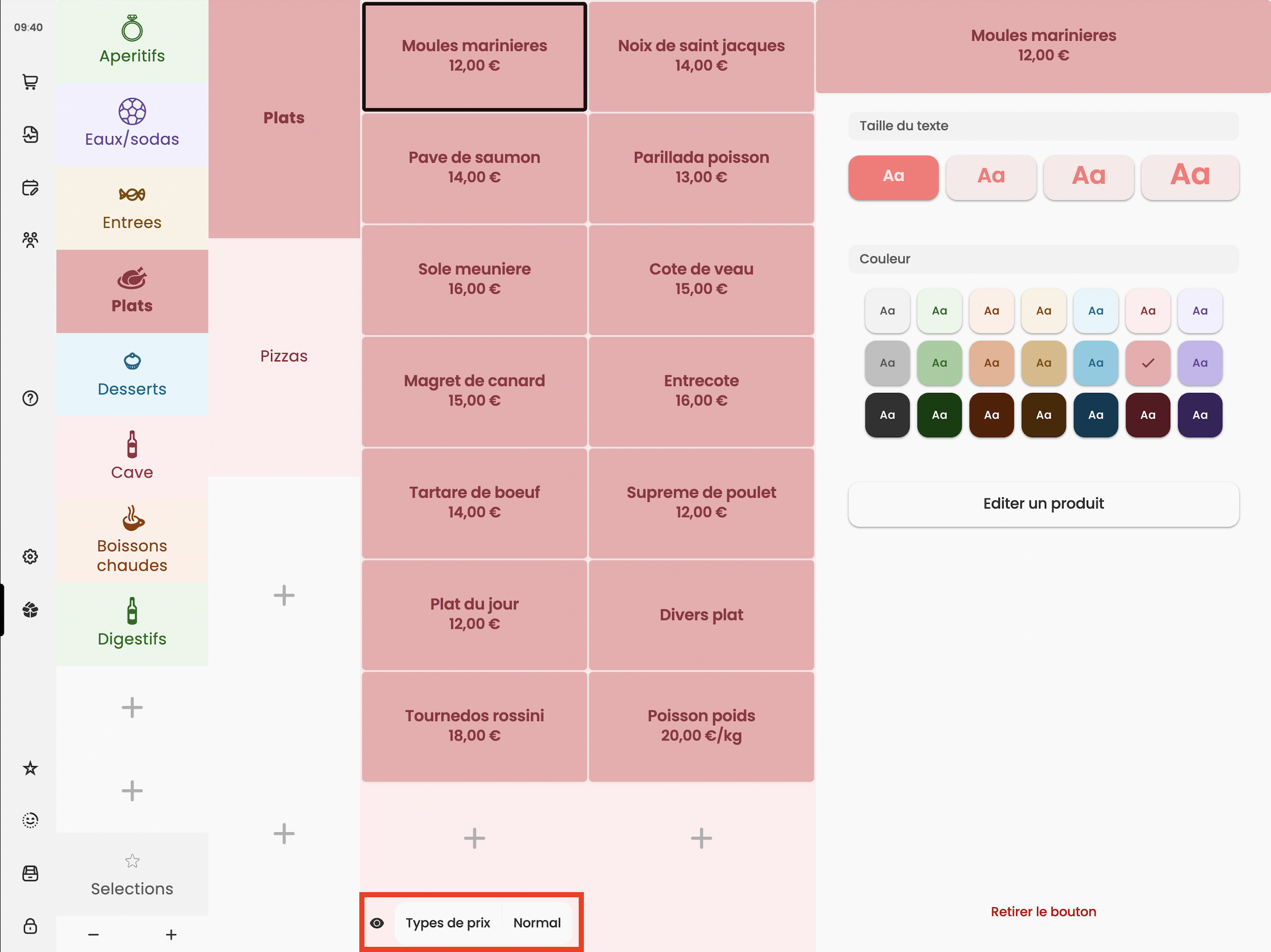Open the shopping cart icon in sidebar
Viewport: 1271px width, 952px height.
[30, 82]
